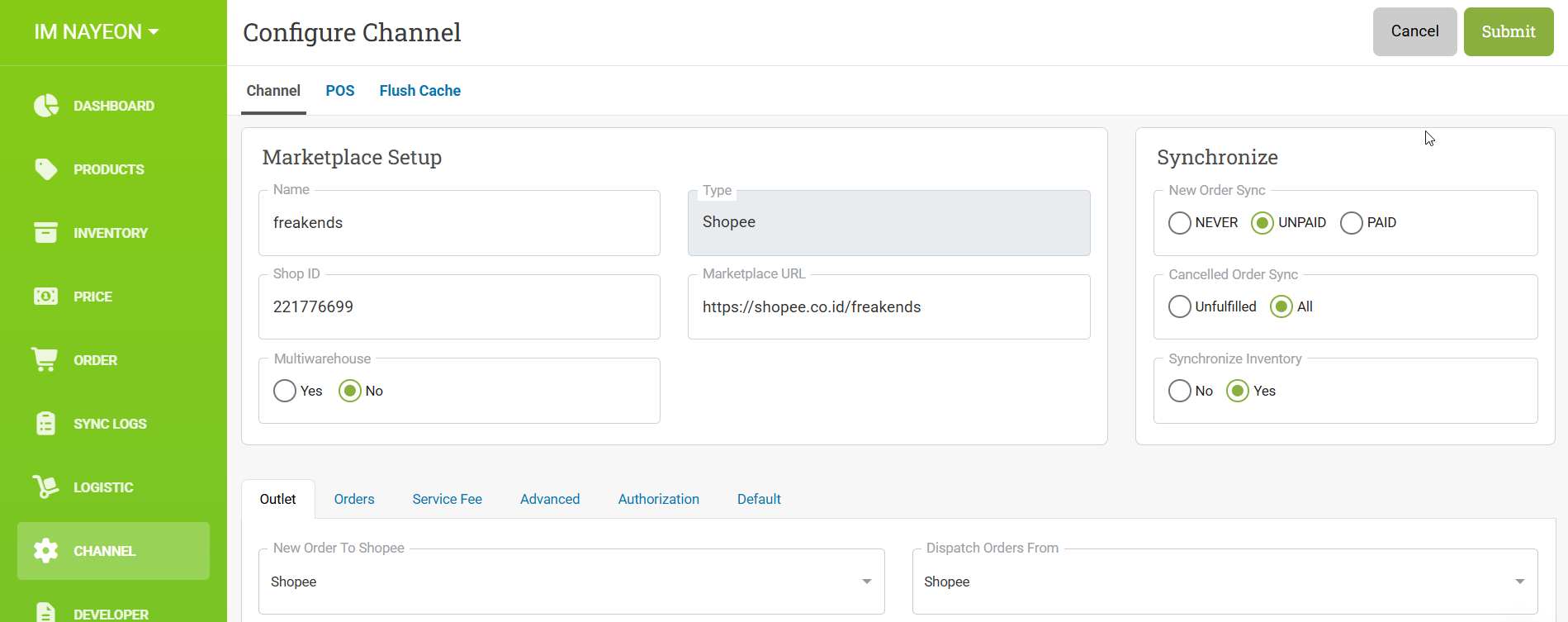Click the Marketplace URL input field
This screenshot has width=1568, height=622.
(x=888, y=307)
